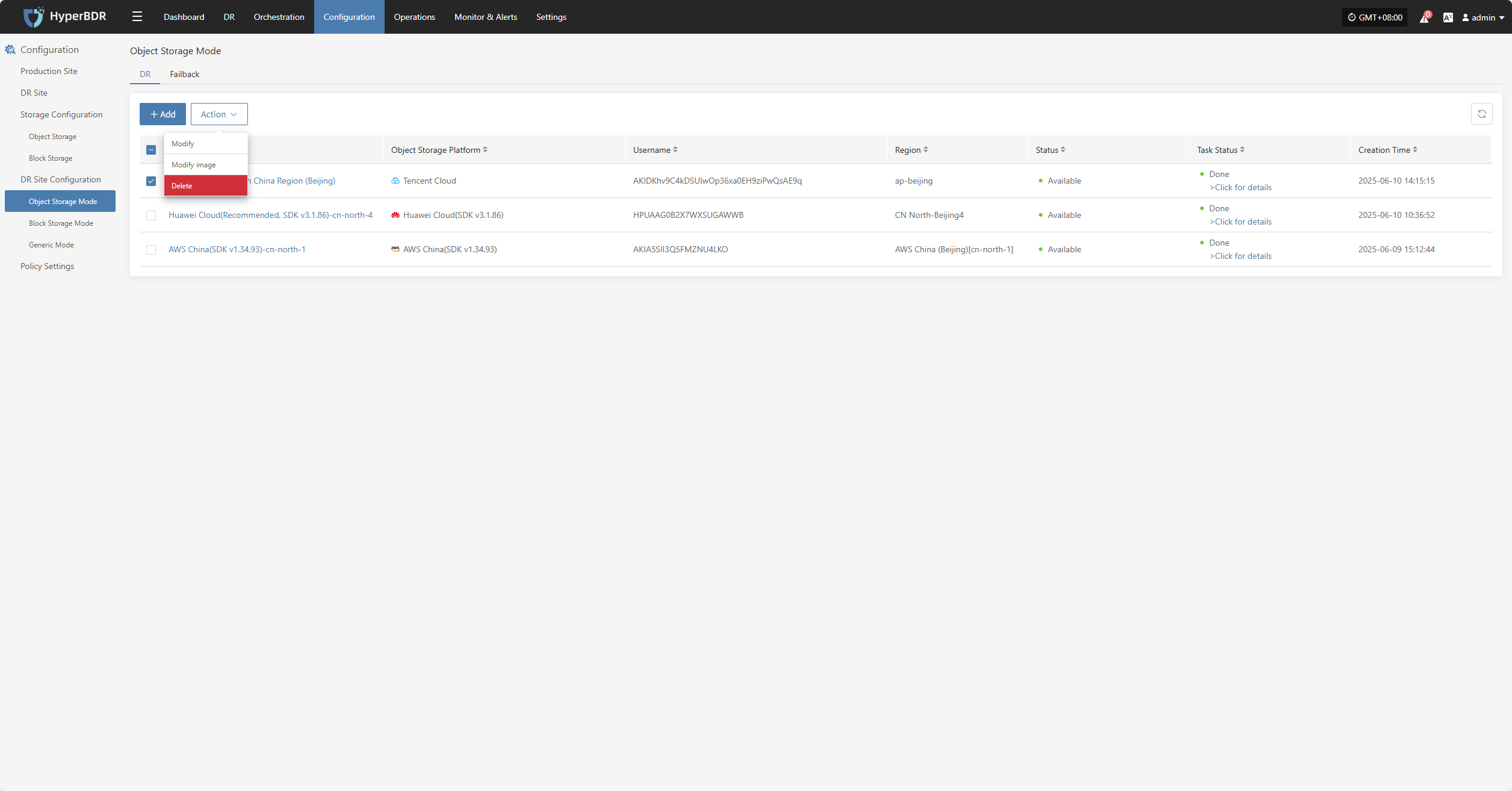
Task: Click the HPUAAG0B2X7WXSUGAWWB username cell
Action: click(x=688, y=215)
